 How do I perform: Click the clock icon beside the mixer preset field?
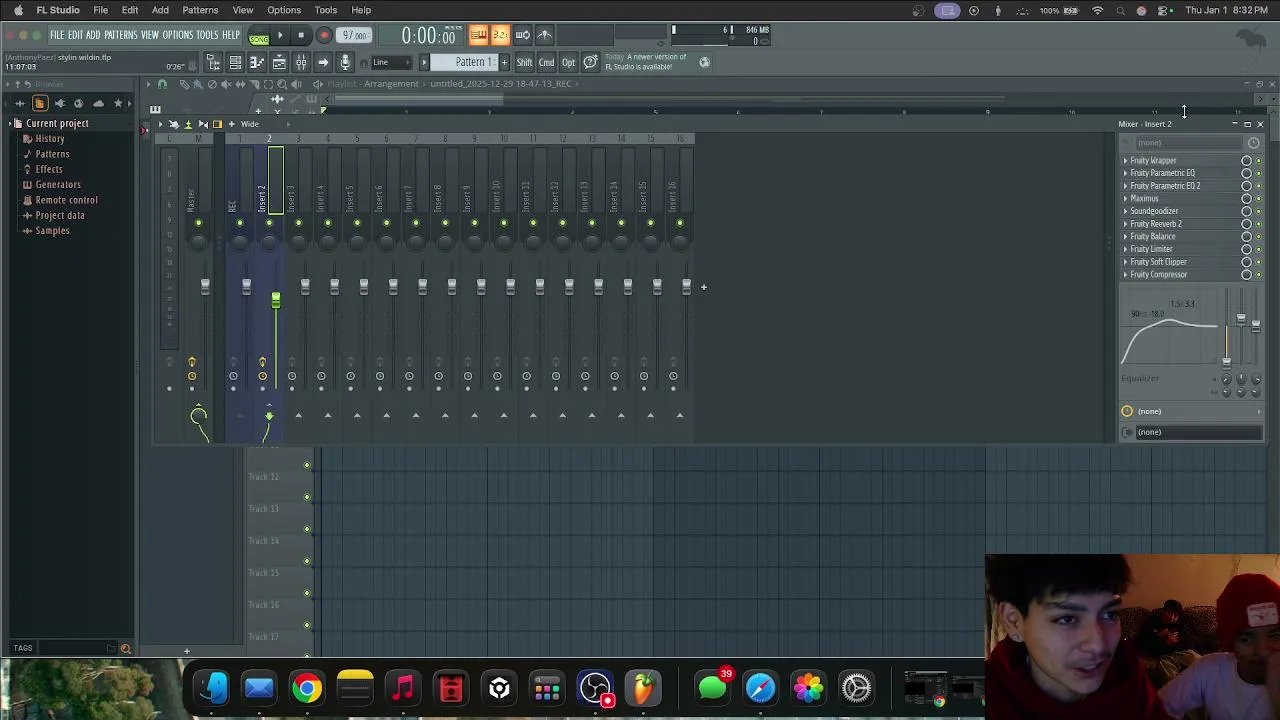tap(1253, 143)
